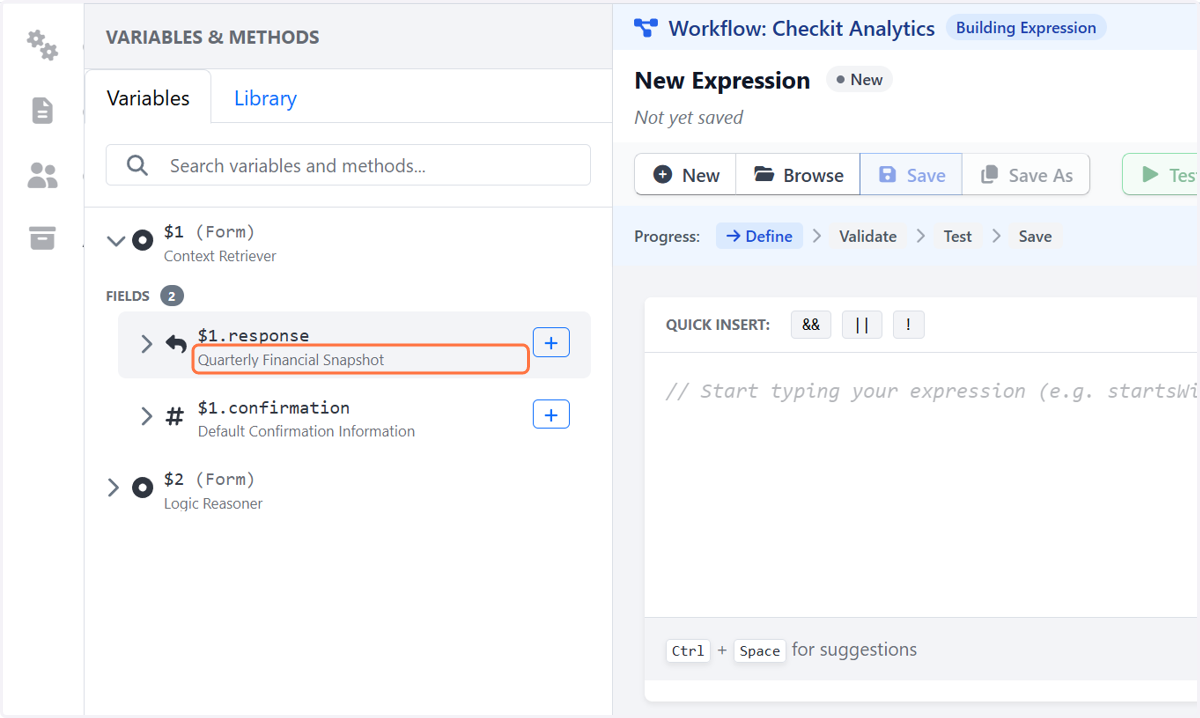Screen dimensions: 1200x718
Task: Open the users sidebar icon
Action: 42,176
